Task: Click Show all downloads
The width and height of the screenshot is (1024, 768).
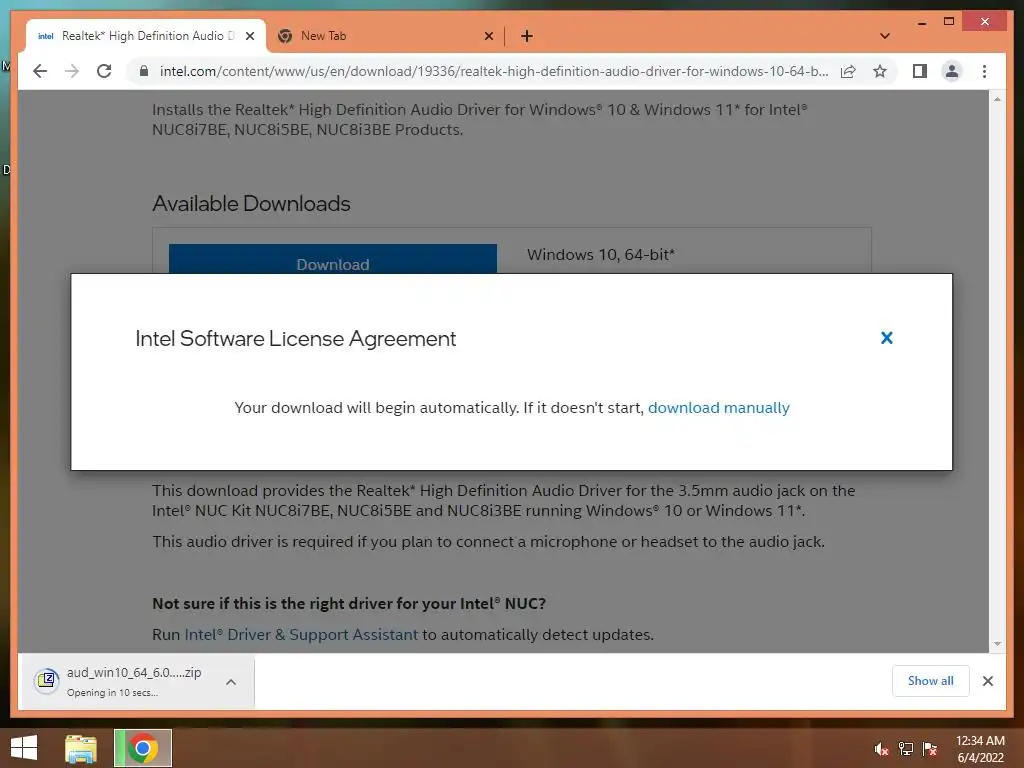Action: pos(931,680)
